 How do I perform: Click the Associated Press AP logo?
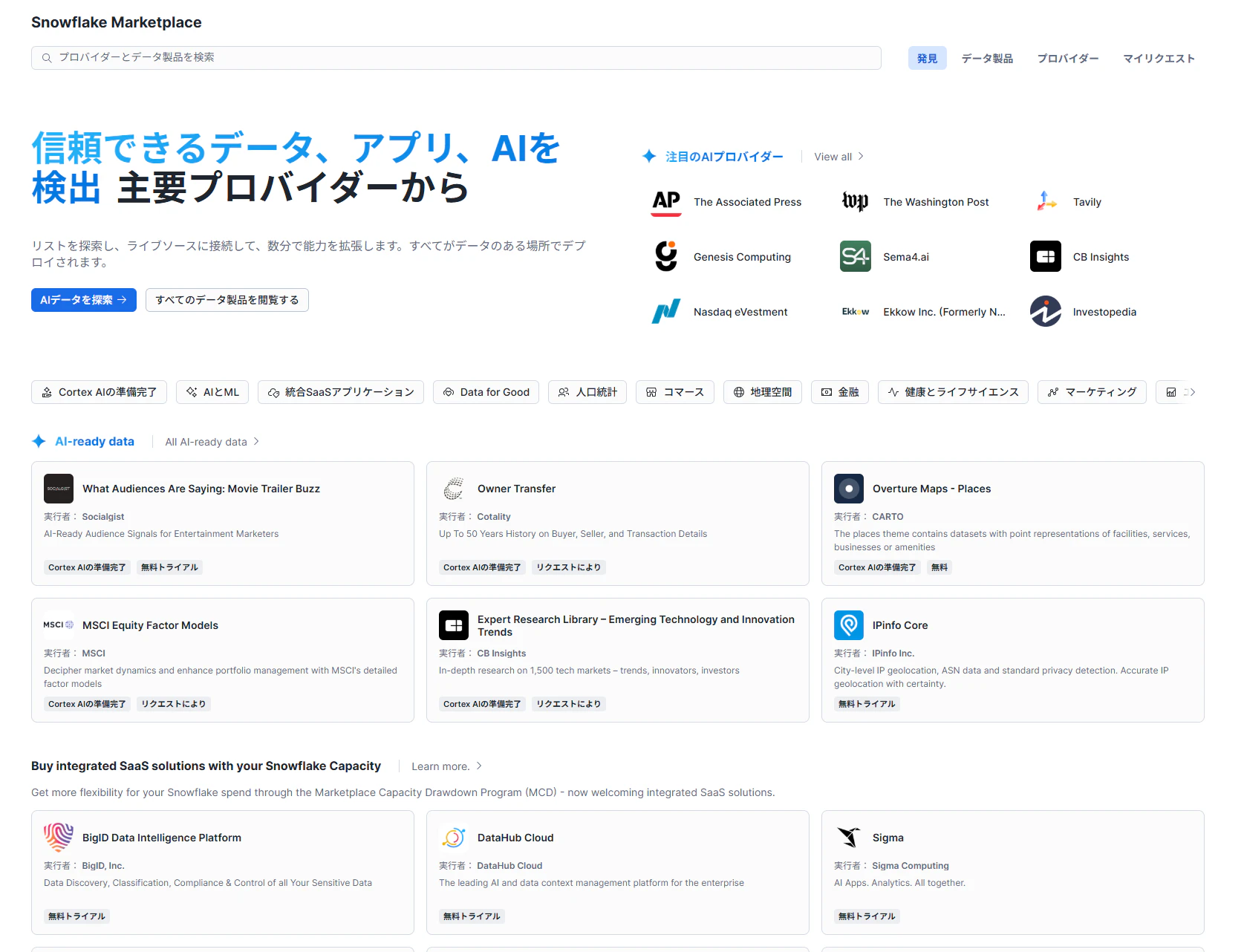click(666, 202)
